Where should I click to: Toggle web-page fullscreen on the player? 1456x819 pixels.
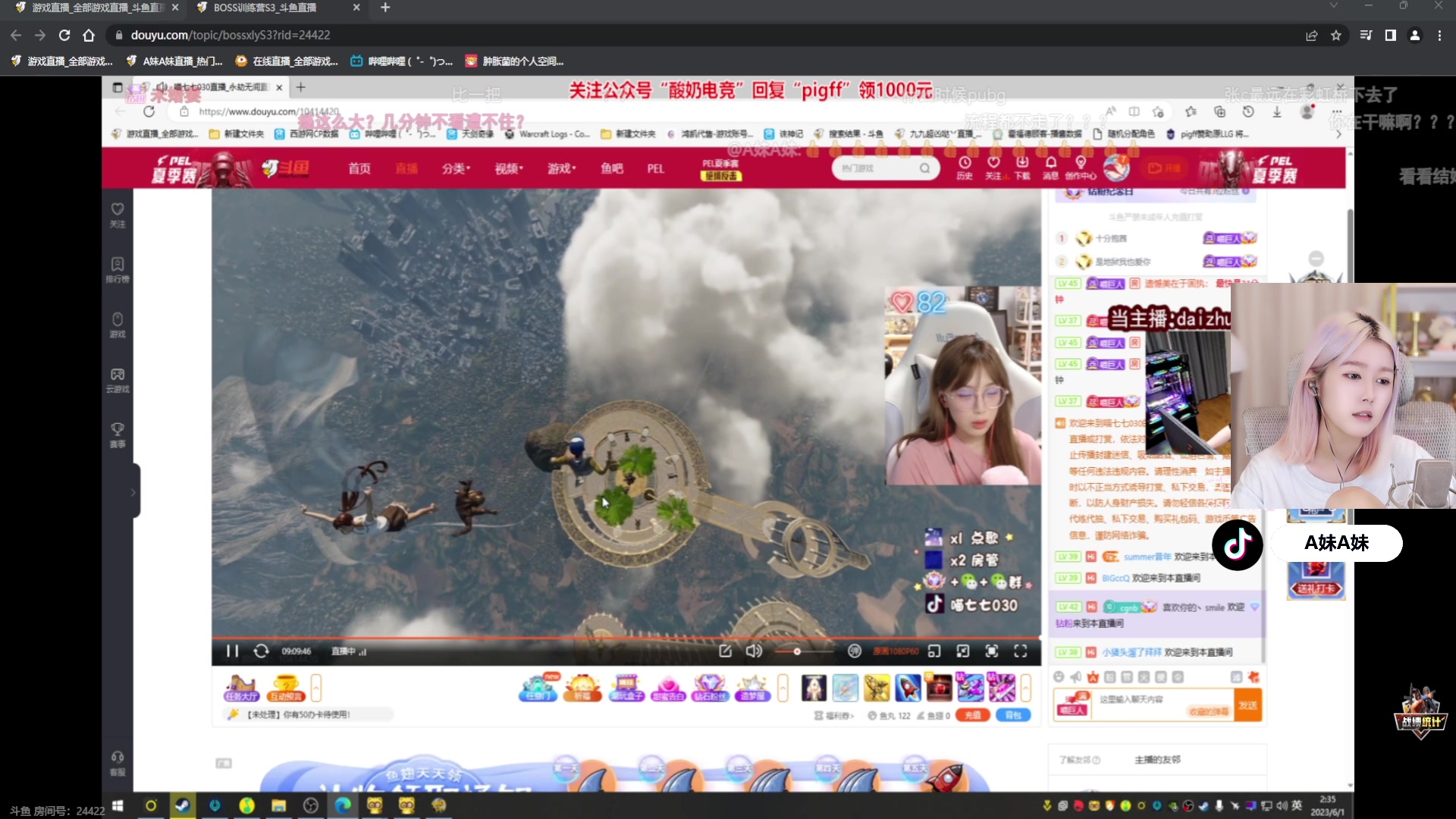click(992, 651)
